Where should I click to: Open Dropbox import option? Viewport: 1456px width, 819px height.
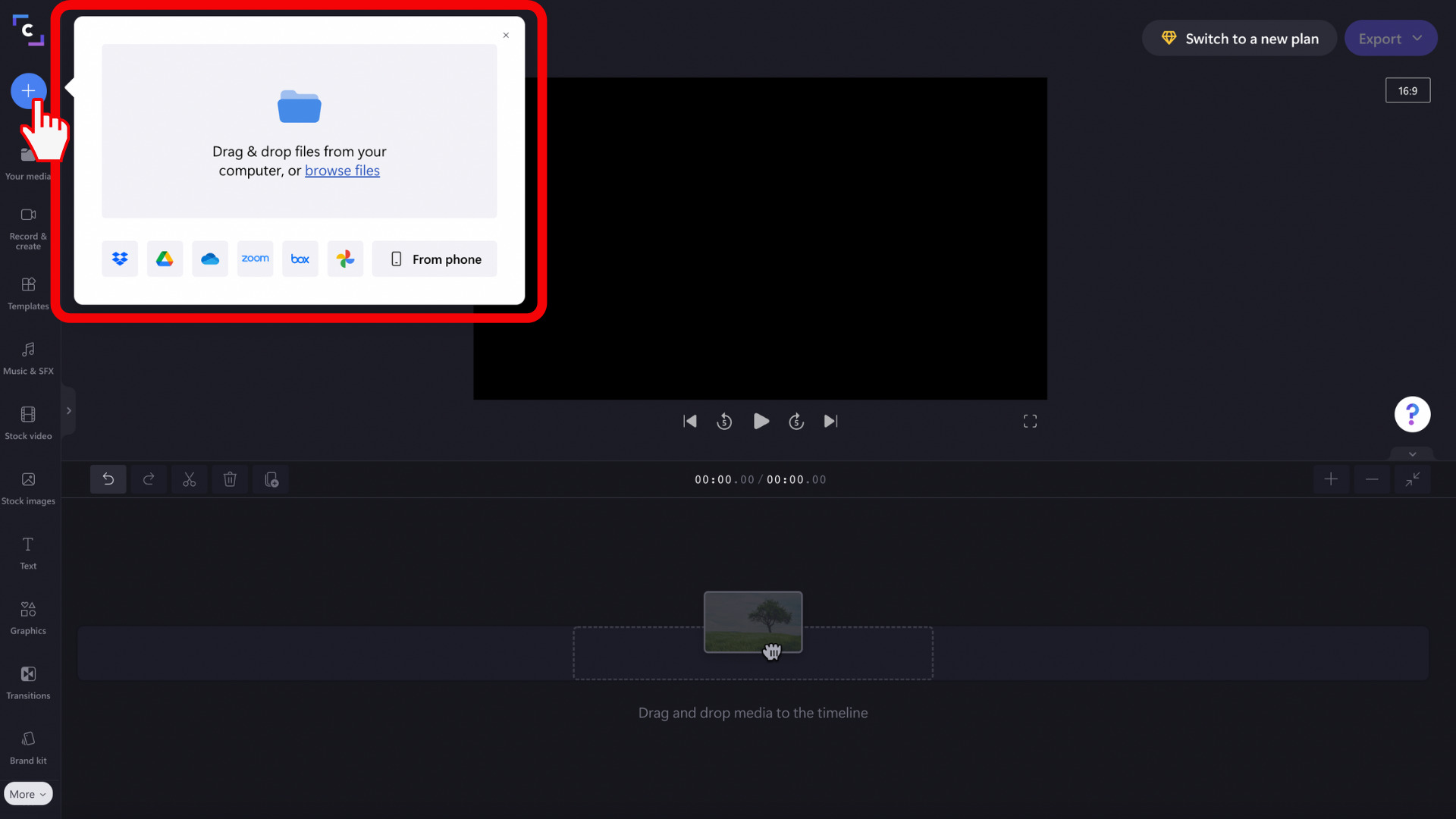click(119, 259)
